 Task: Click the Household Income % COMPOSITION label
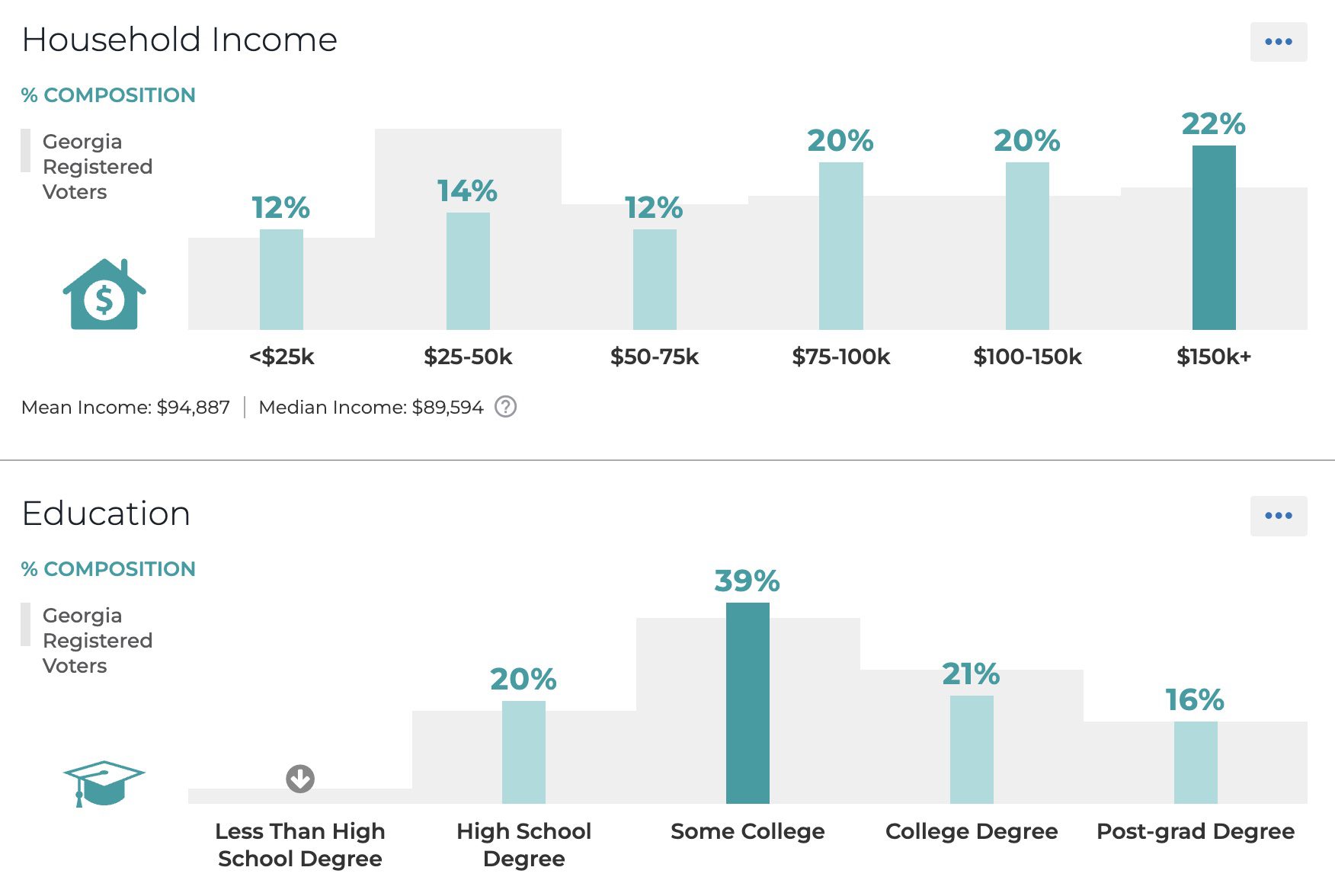108,95
